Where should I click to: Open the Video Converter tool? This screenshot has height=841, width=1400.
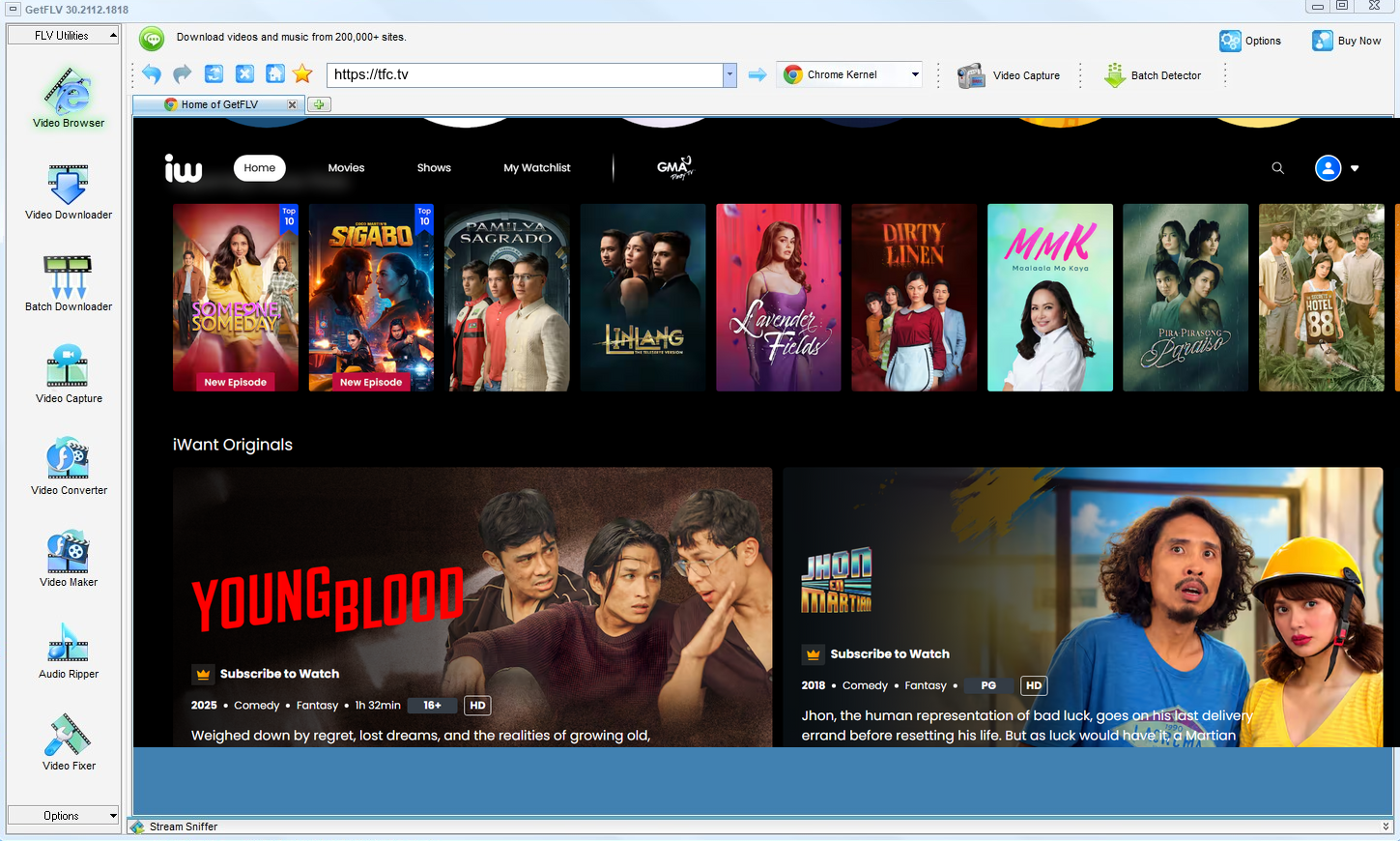[x=69, y=466]
